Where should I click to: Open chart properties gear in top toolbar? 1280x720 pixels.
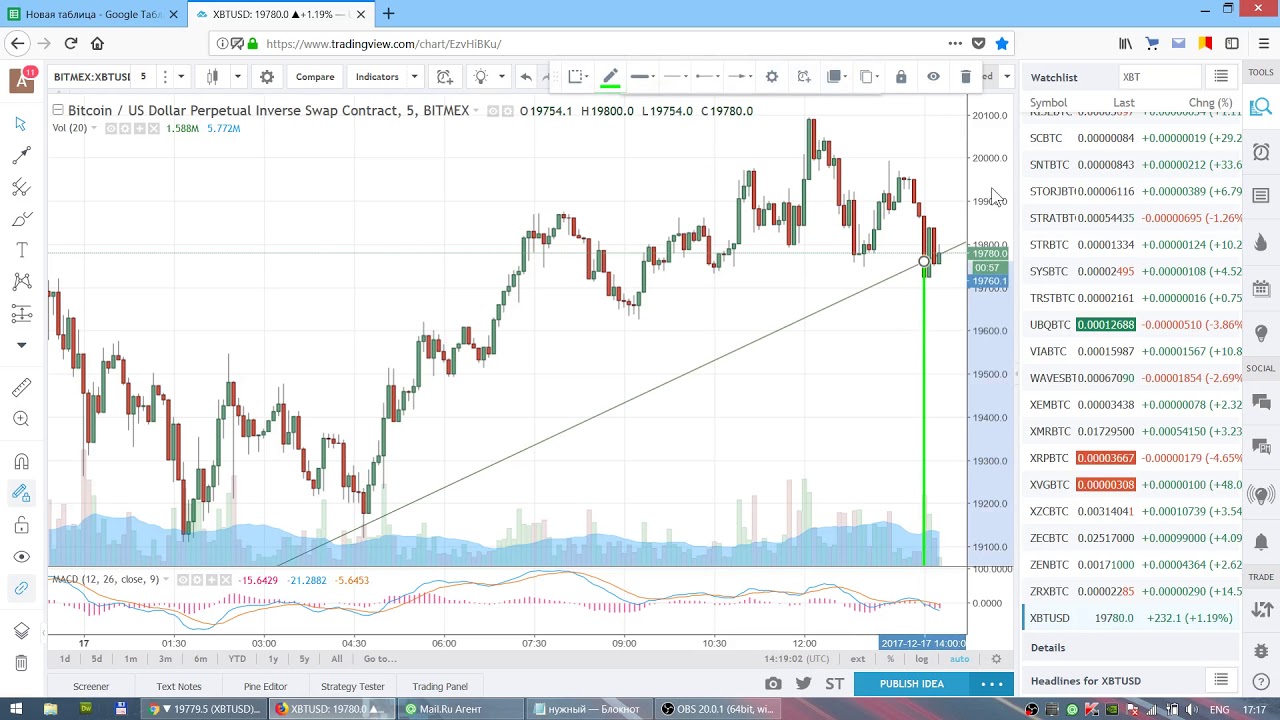pyautogui.click(x=267, y=77)
